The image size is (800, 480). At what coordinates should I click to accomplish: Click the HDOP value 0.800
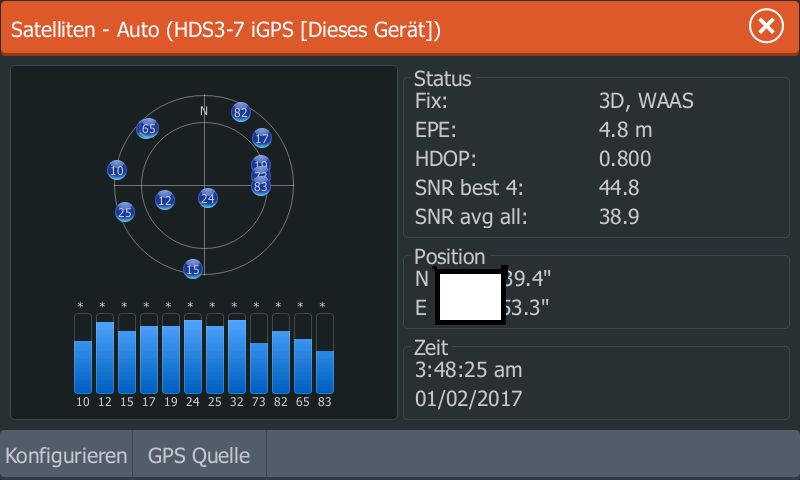(625, 159)
